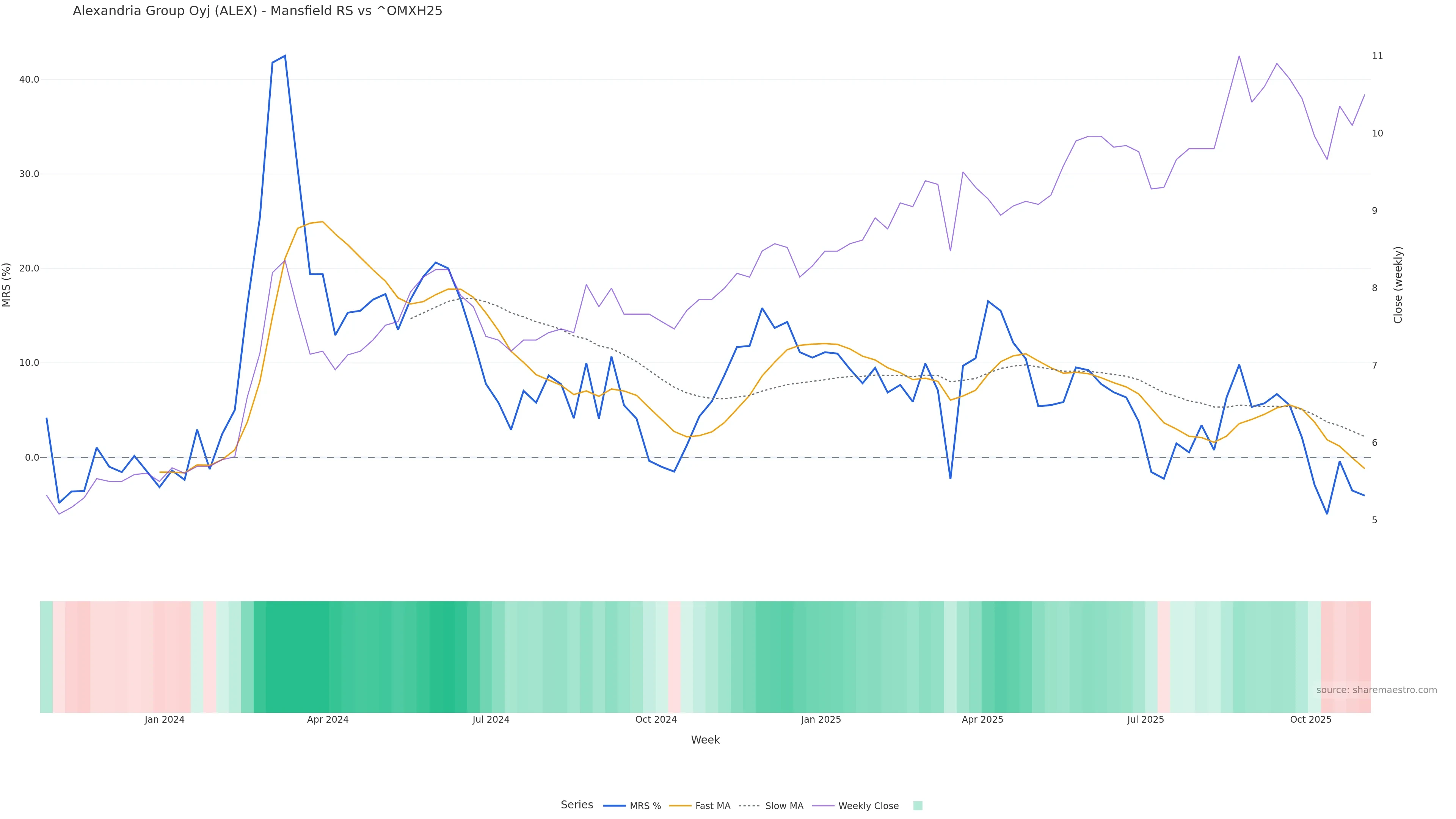Click the green legend color swatch
1456x819 pixels.
point(918,806)
